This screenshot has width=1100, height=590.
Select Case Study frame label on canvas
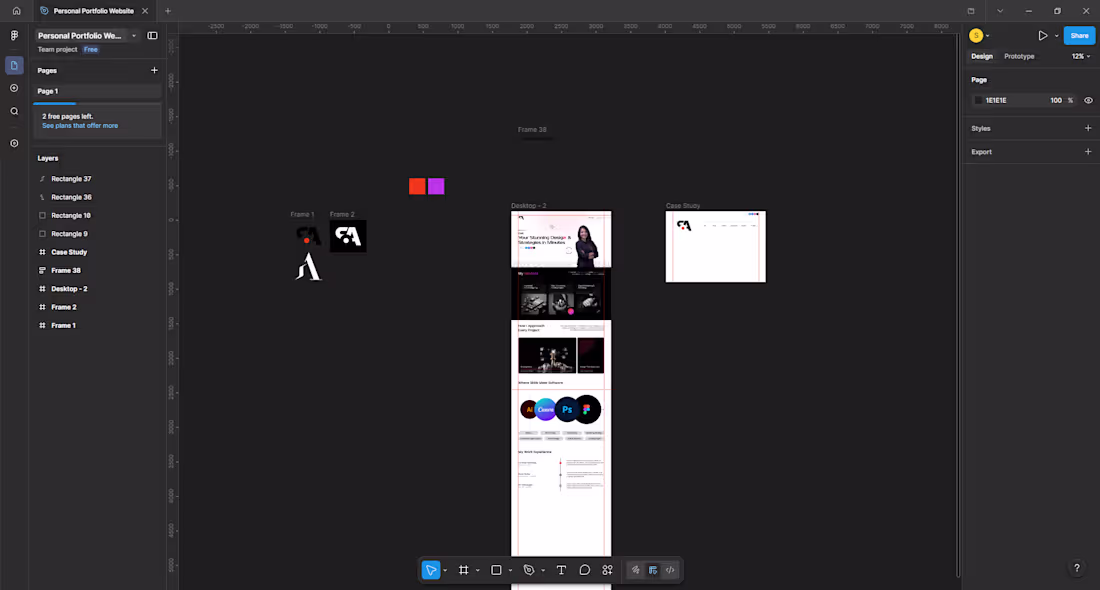pos(683,206)
